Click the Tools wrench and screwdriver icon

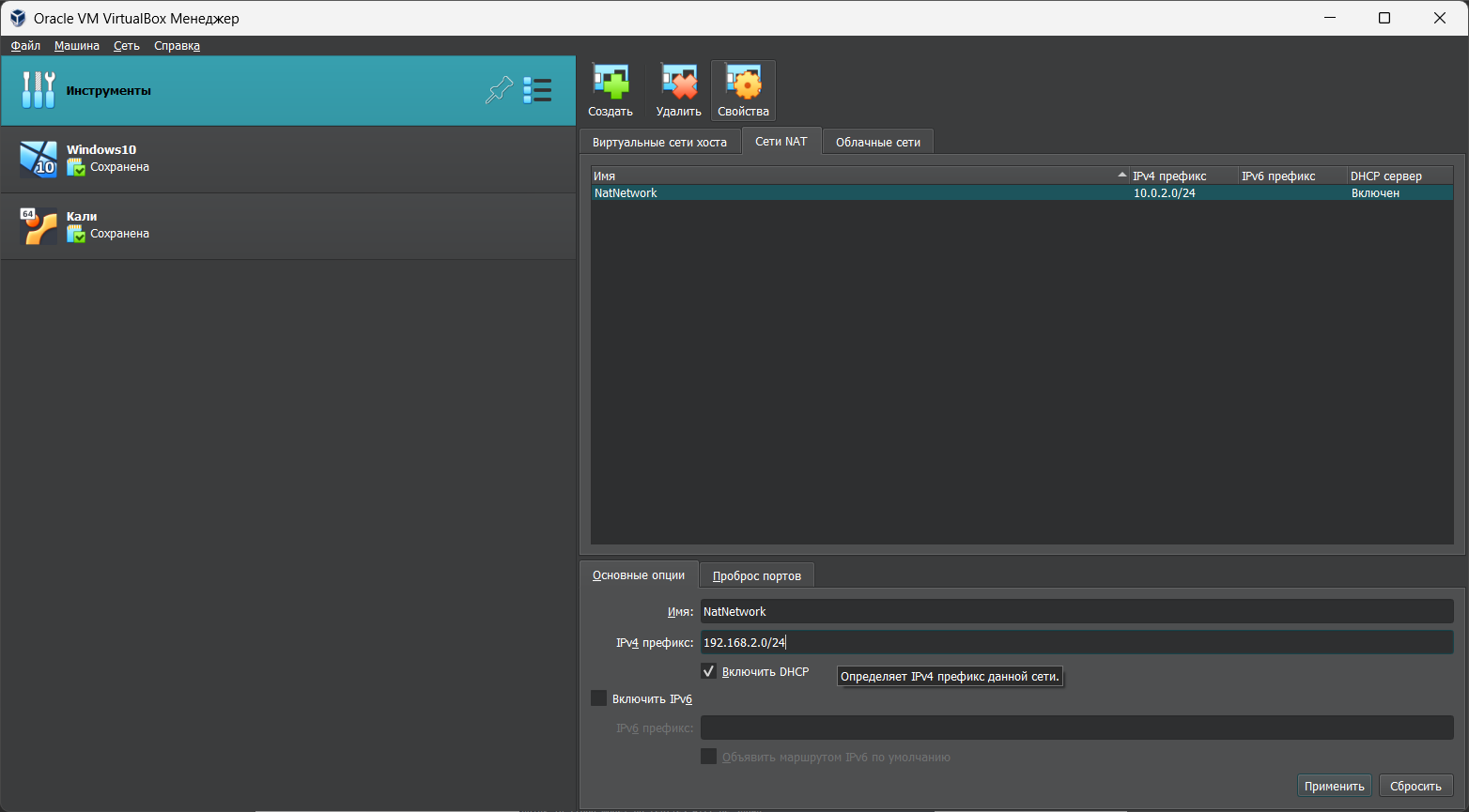coord(39,90)
